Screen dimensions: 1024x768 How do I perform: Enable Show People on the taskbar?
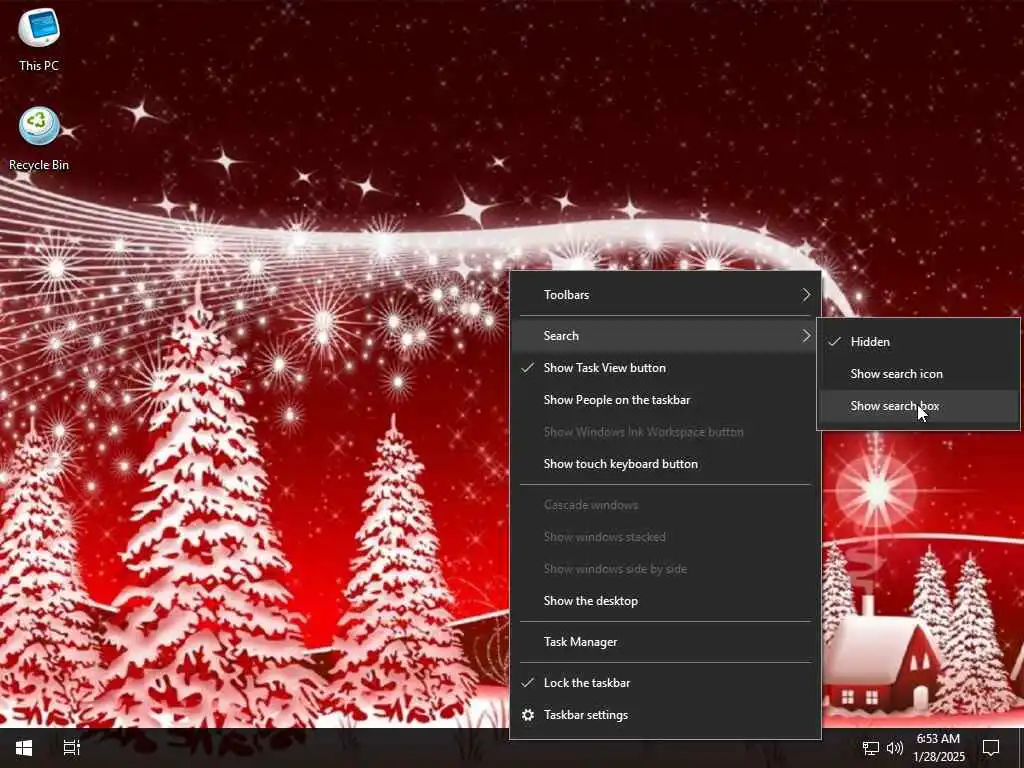pyautogui.click(x=665, y=400)
